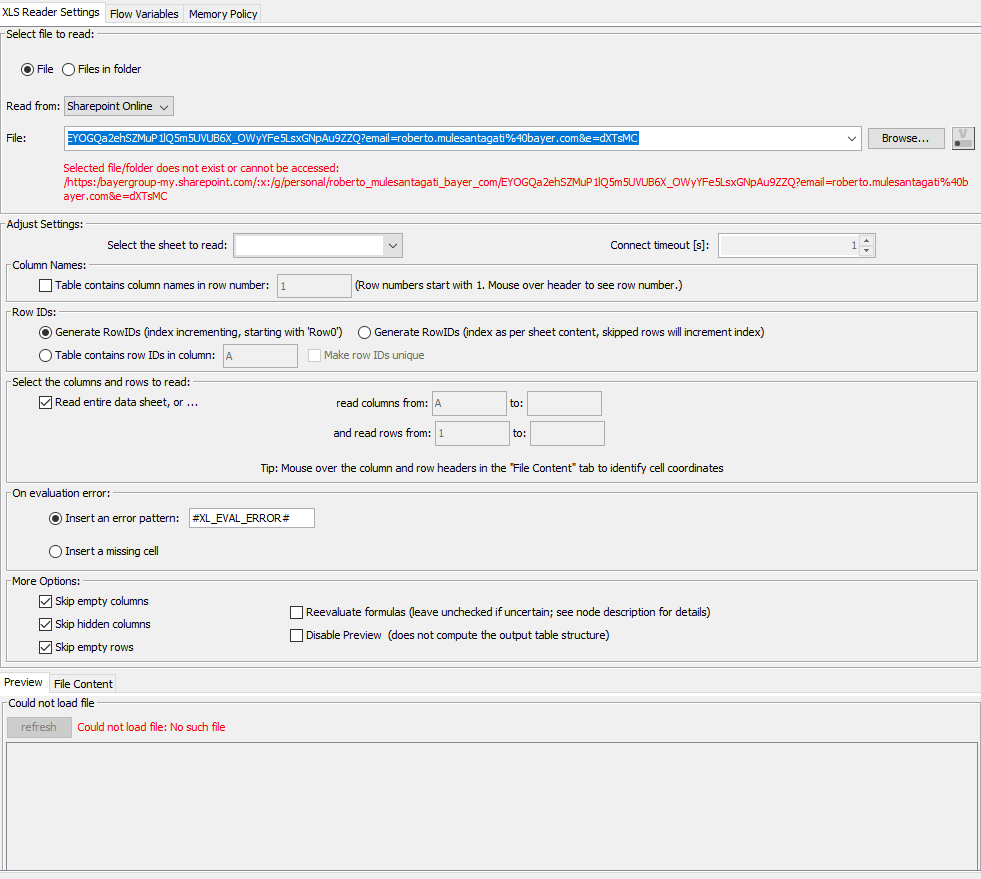Toggle the Make row IDs unique checkbox

point(314,355)
